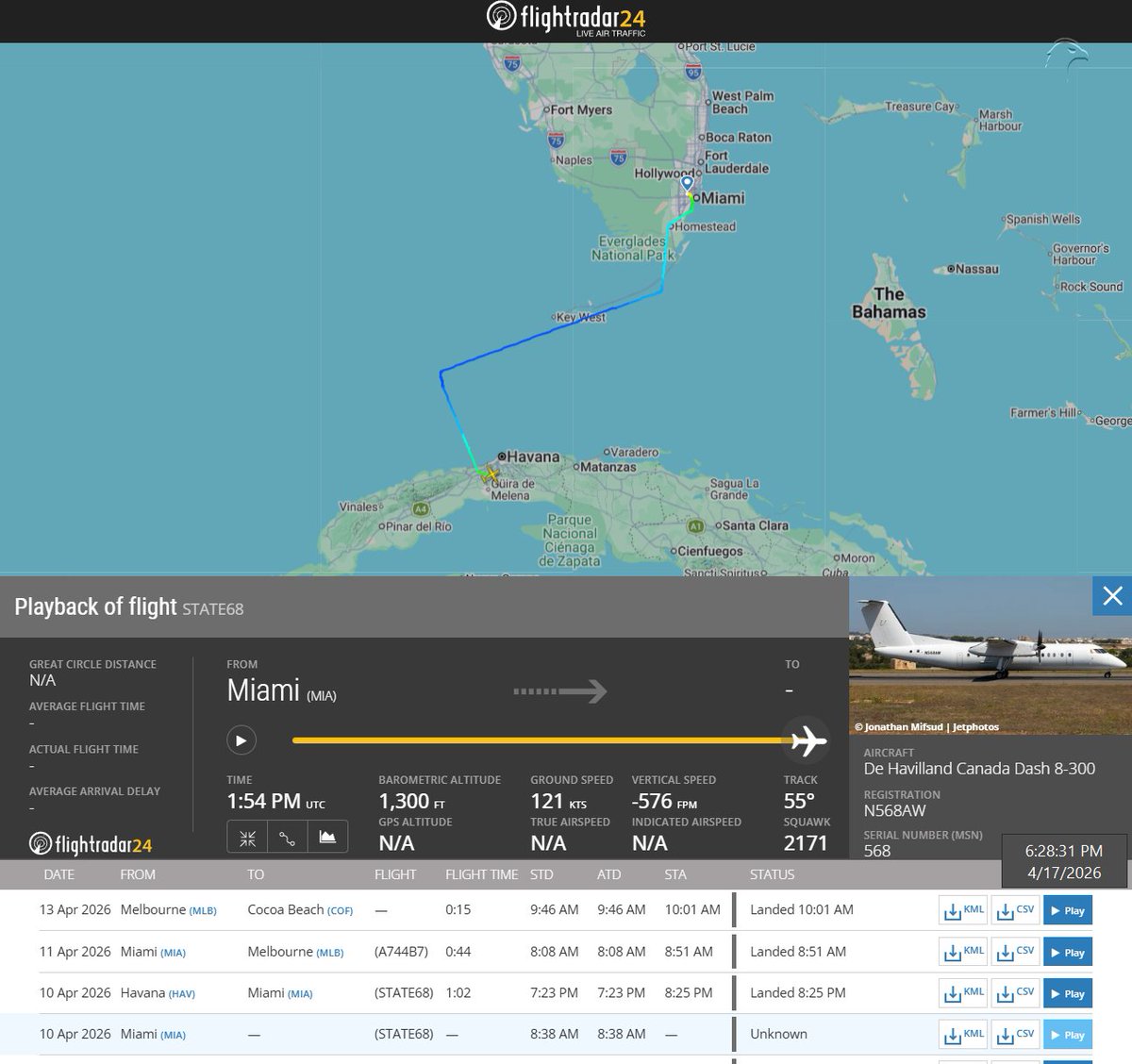The height and width of the screenshot is (1064, 1132).
Task: Click the yellow flightradar24 logo in the stats panel
Action: [x=90, y=842]
